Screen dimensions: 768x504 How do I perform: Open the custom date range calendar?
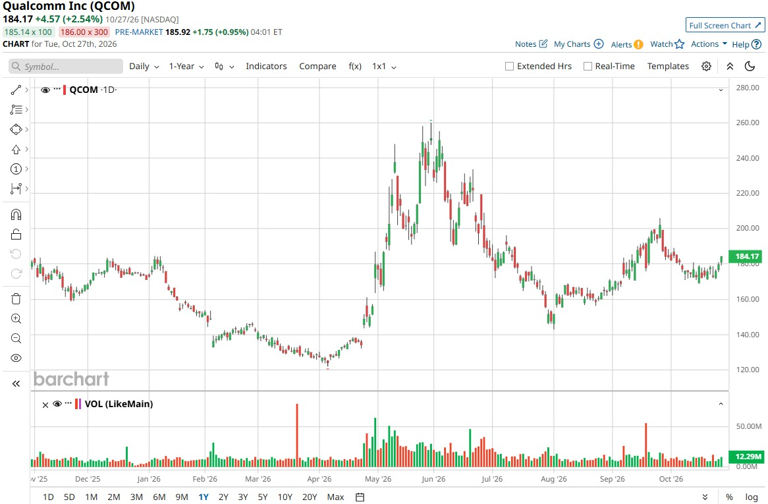pos(360,497)
